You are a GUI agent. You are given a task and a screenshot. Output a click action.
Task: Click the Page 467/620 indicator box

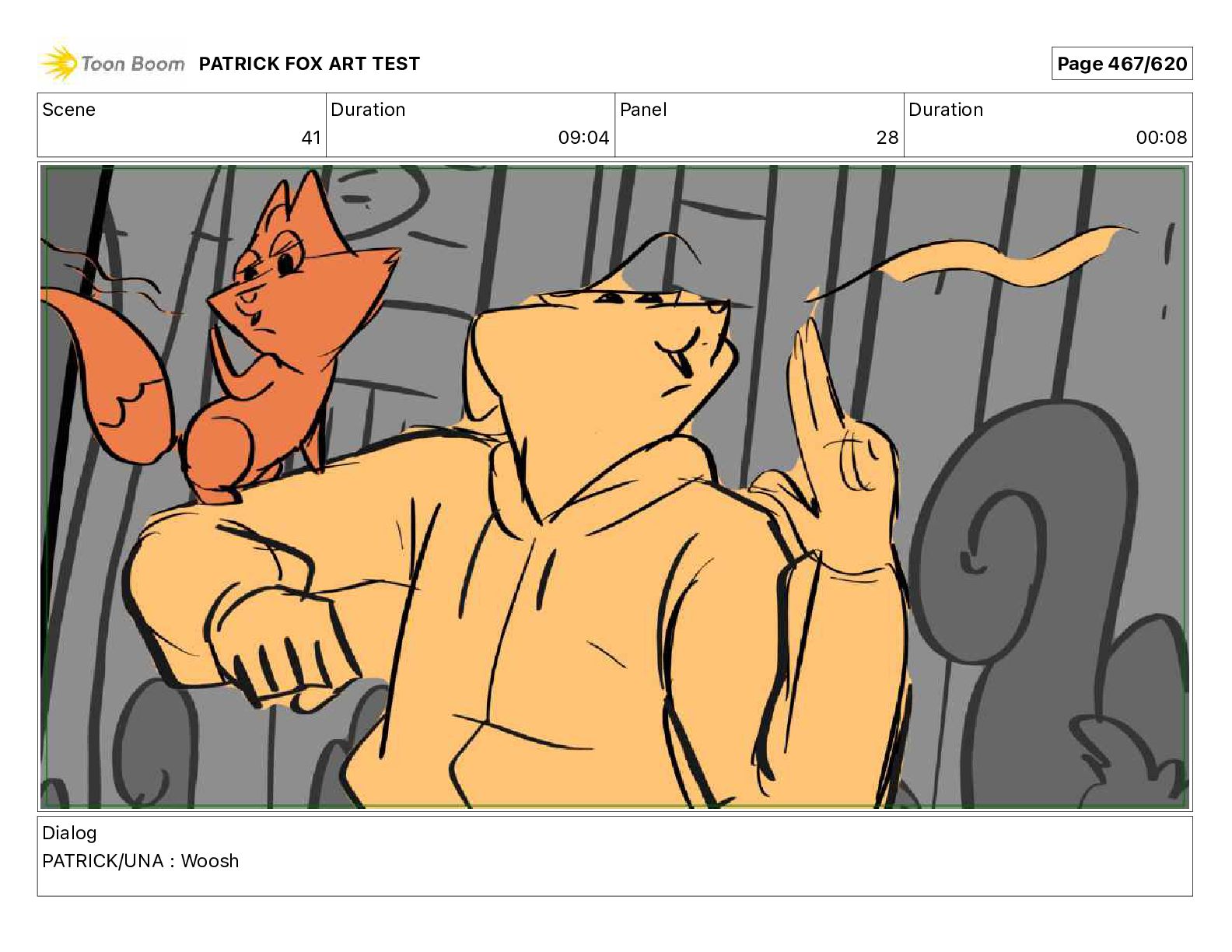1122,64
